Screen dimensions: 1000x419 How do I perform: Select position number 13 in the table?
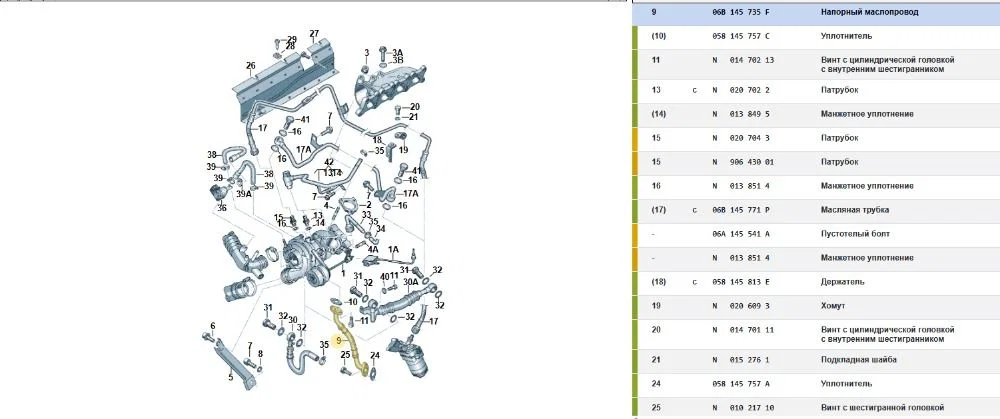[x=656, y=91]
